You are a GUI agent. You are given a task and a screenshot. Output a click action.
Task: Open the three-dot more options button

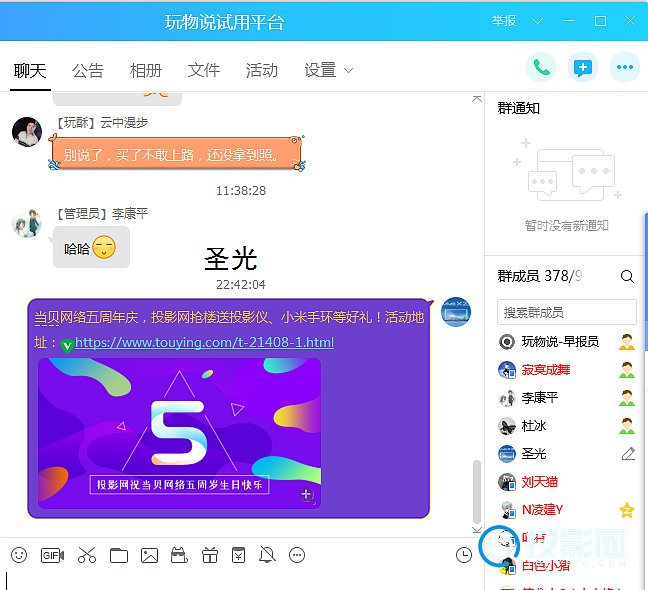(625, 68)
